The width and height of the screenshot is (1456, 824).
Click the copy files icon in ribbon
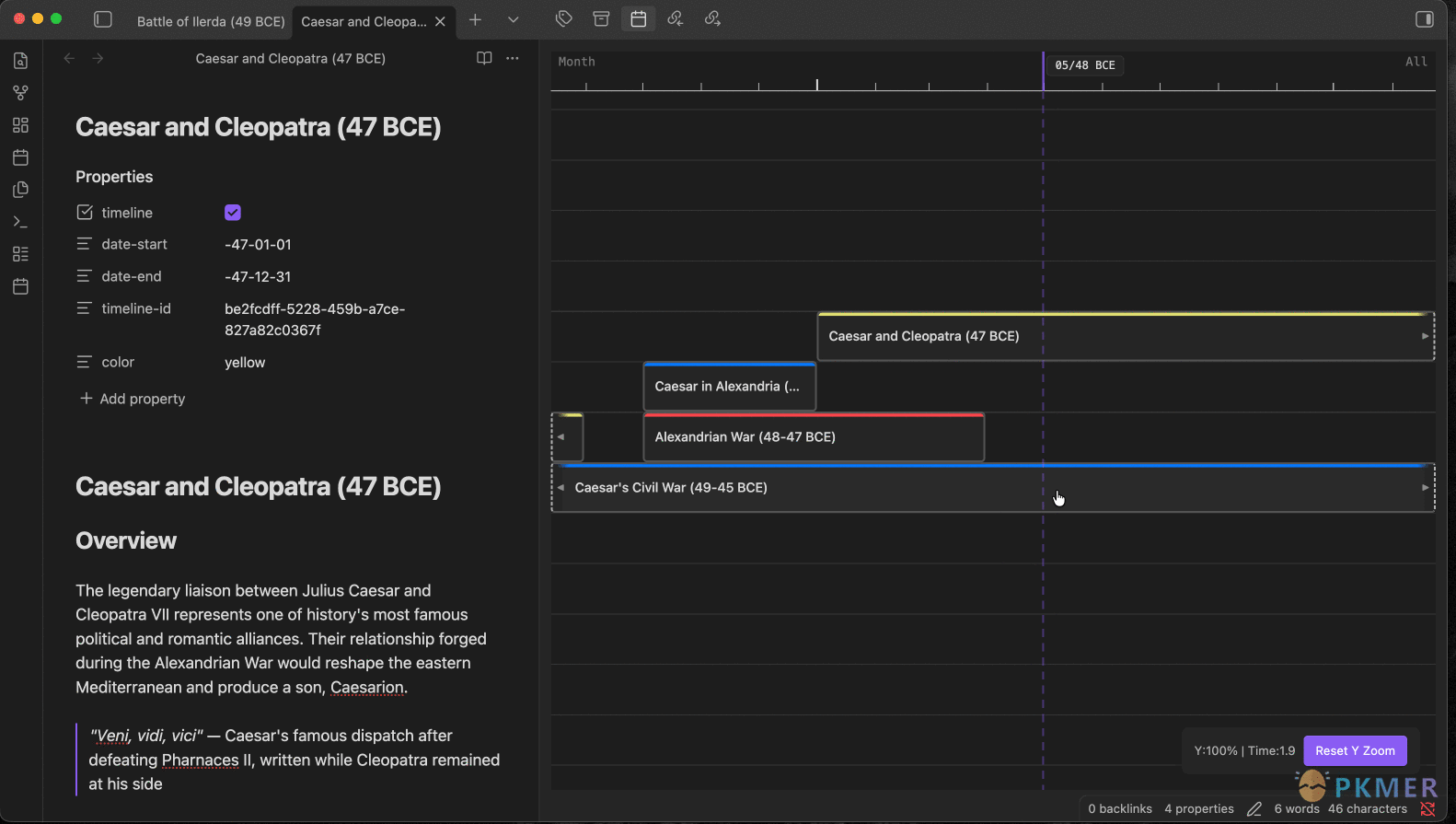pos(20,190)
